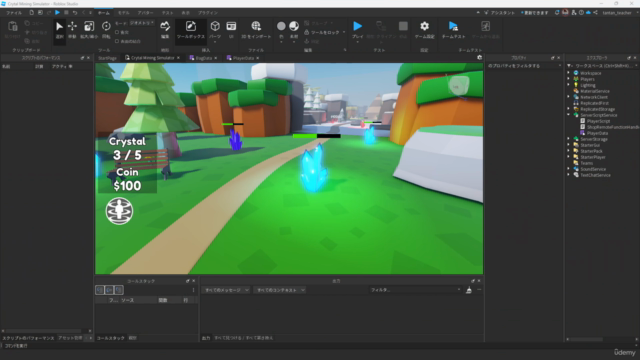The height and width of the screenshot is (360, 640).
Task: Click the update available notice
Action: pyautogui.click(x=535, y=13)
